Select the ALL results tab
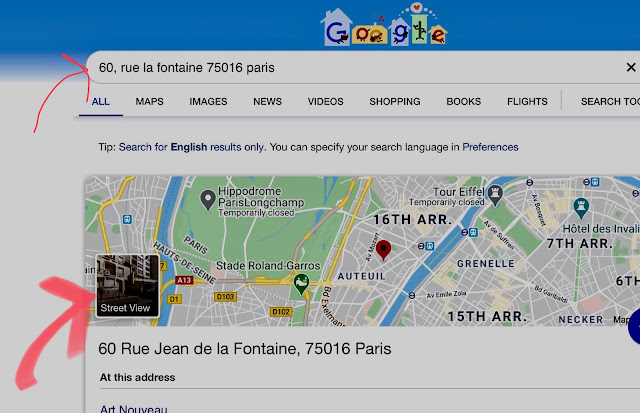This screenshot has width=640, height=413. (x=100, y=102)
